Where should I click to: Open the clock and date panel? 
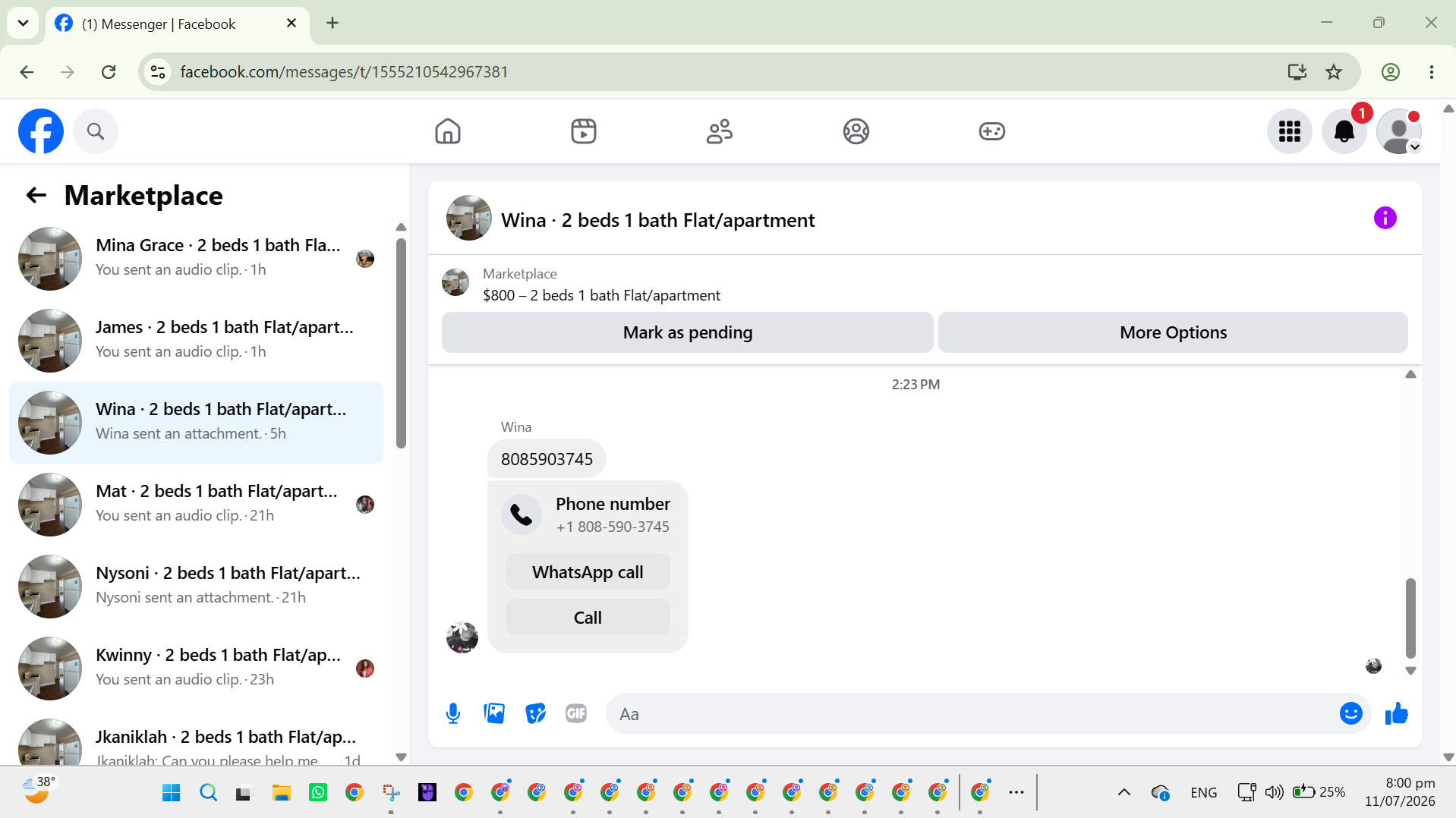(1400, 793)
